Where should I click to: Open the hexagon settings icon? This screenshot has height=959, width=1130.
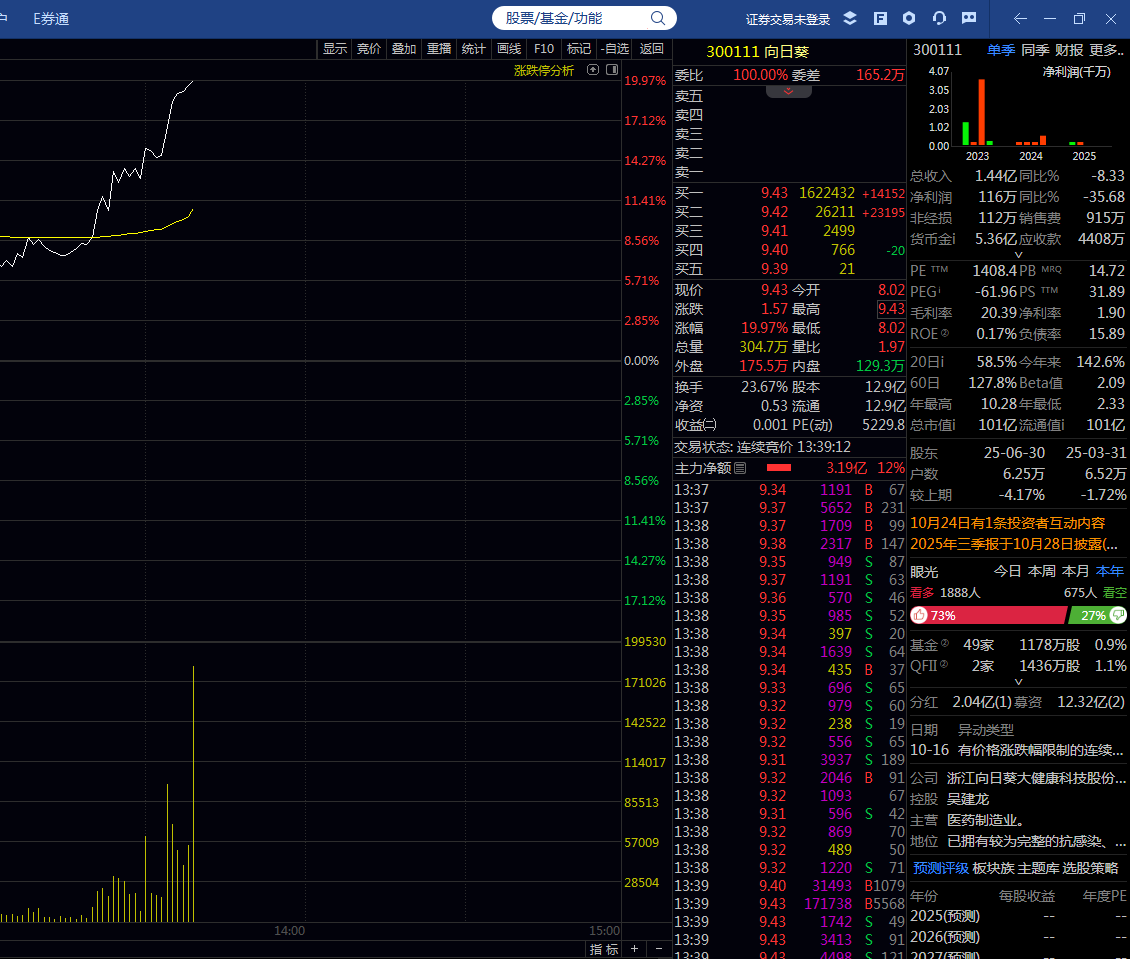point(909,19)
